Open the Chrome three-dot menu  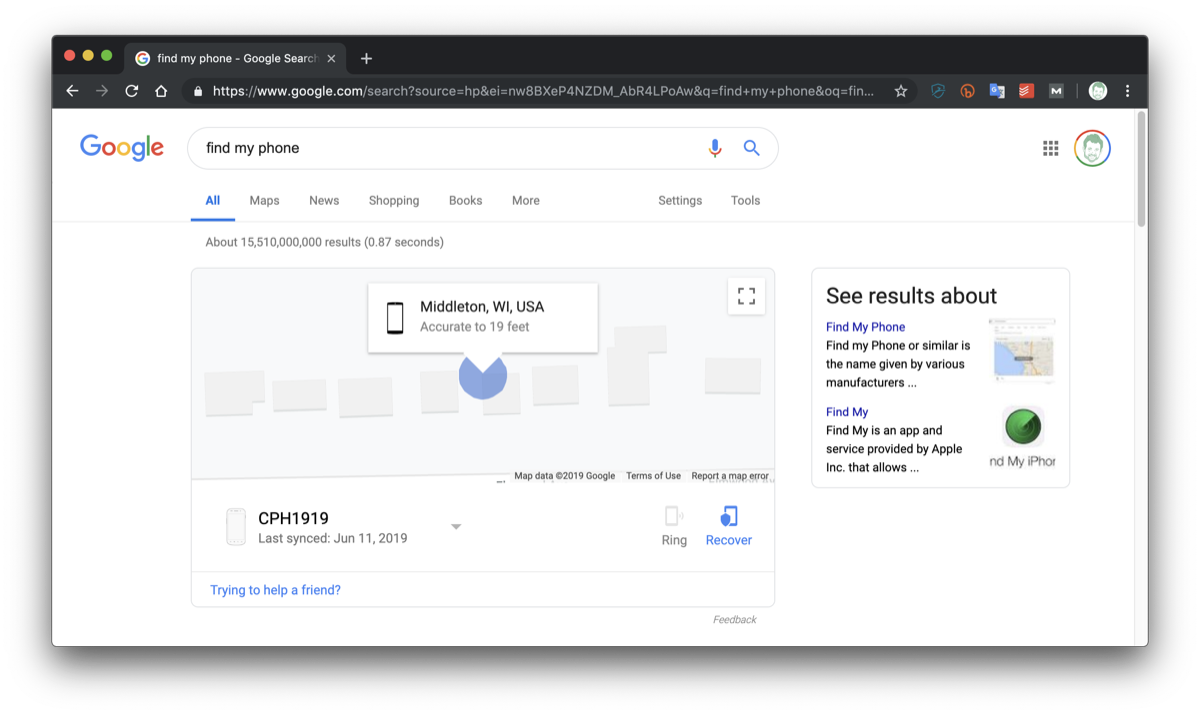point(1127,91)
